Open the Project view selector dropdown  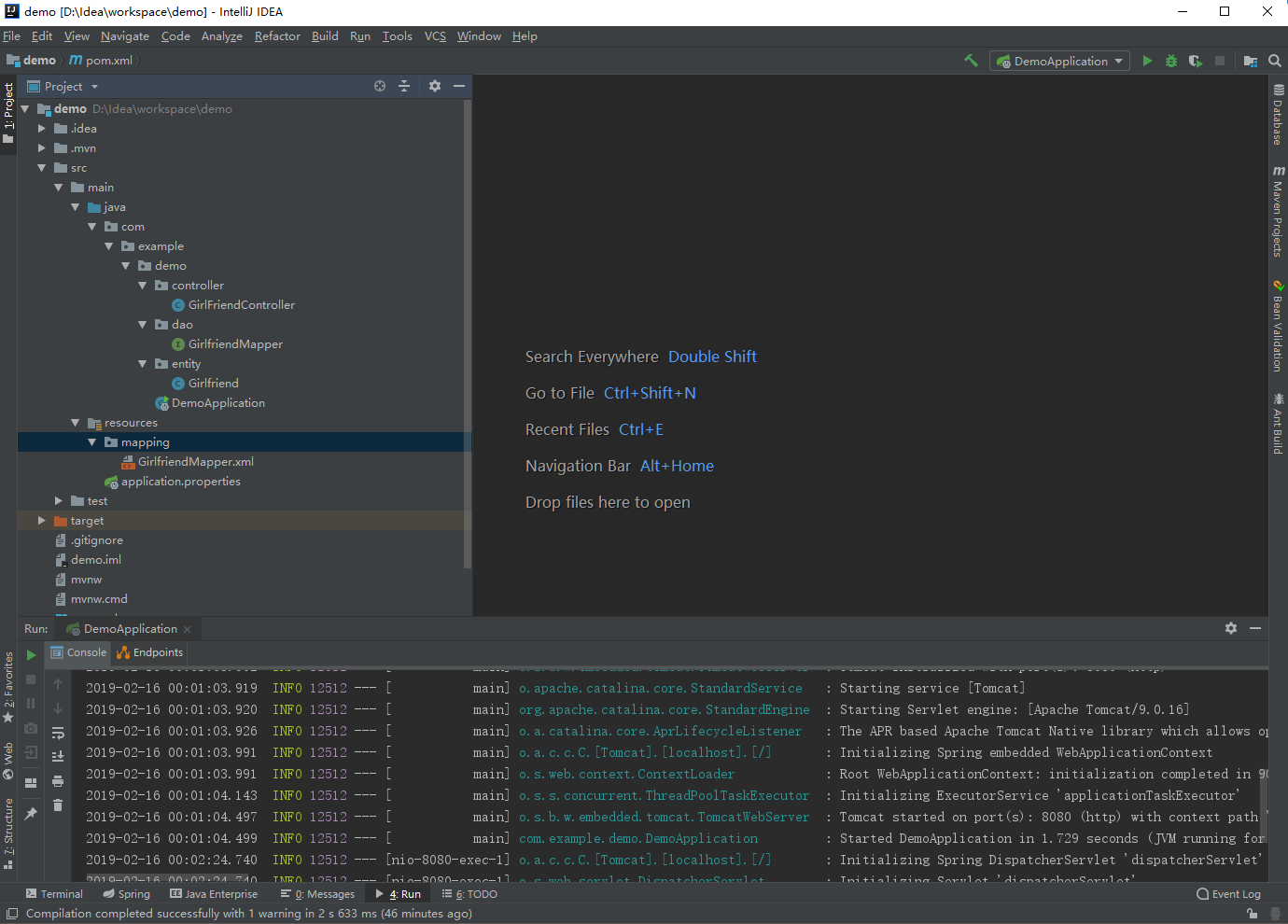(63, 87)
